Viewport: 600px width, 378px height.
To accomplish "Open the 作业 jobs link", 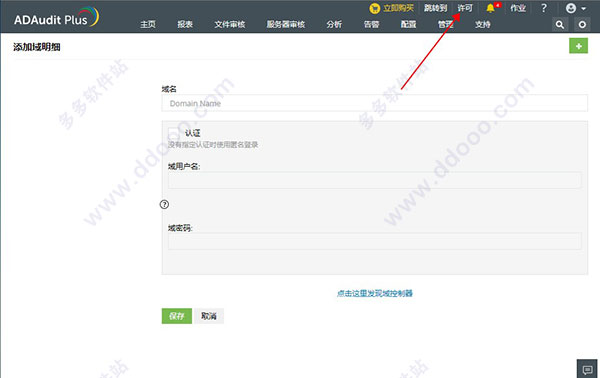I will 518,8.
